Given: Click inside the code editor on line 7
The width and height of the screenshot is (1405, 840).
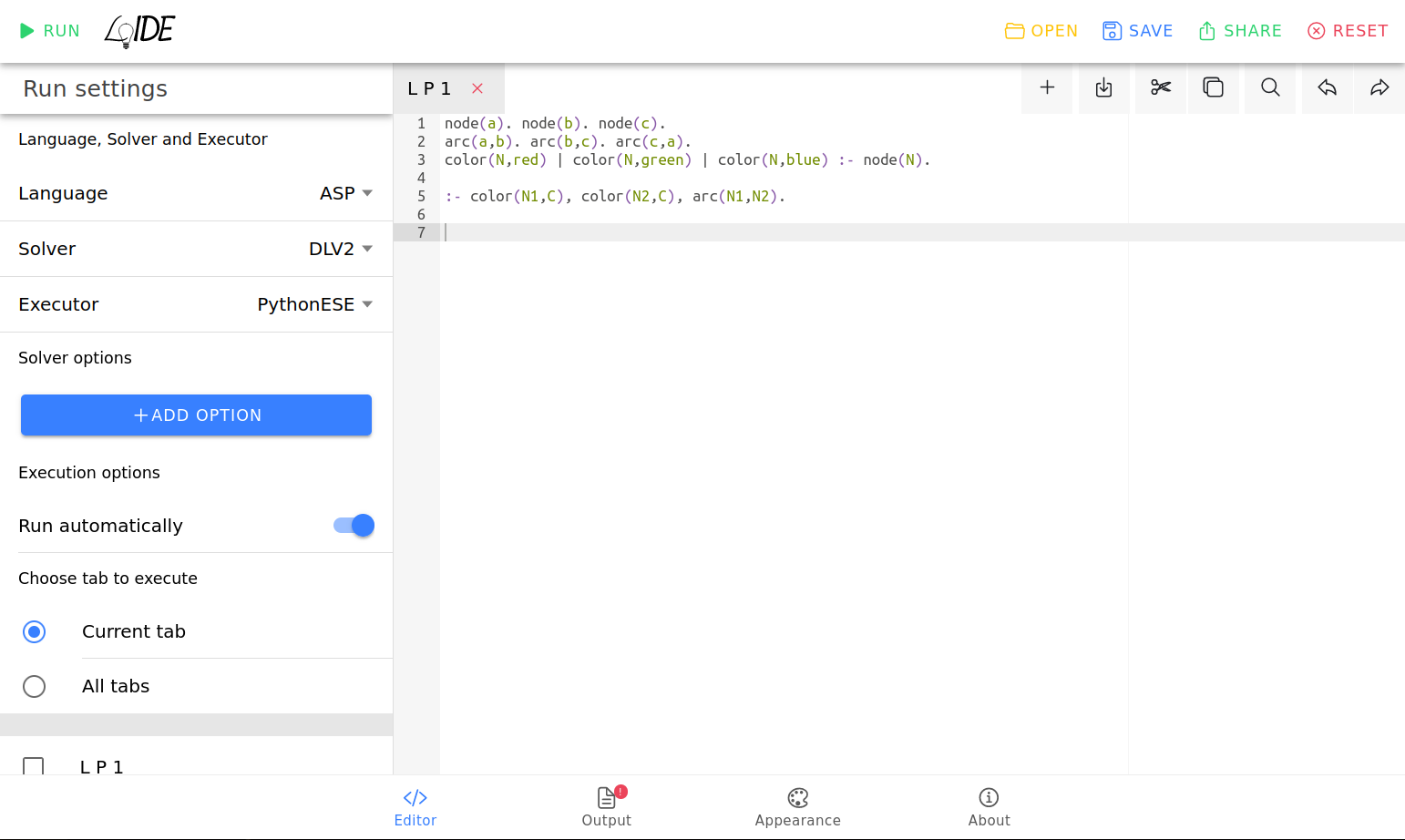Looking at the screenshot, I should (x=638, y=232).
